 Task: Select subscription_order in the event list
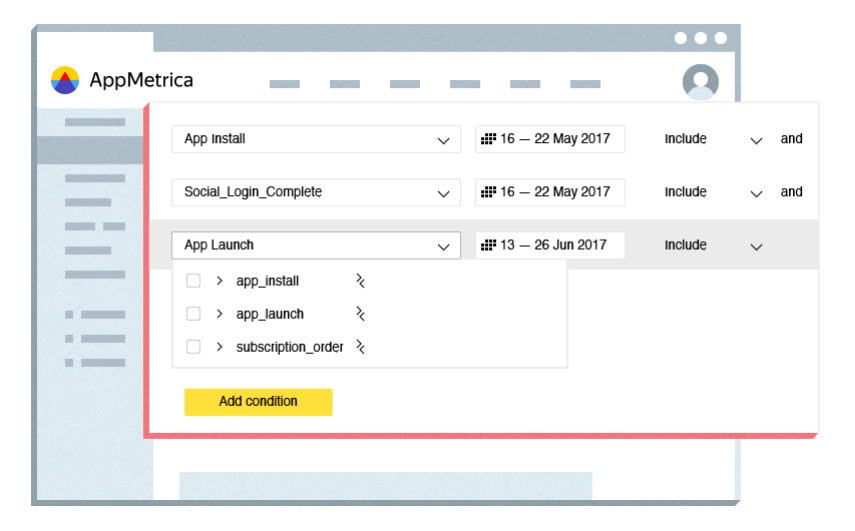[289, 347]
